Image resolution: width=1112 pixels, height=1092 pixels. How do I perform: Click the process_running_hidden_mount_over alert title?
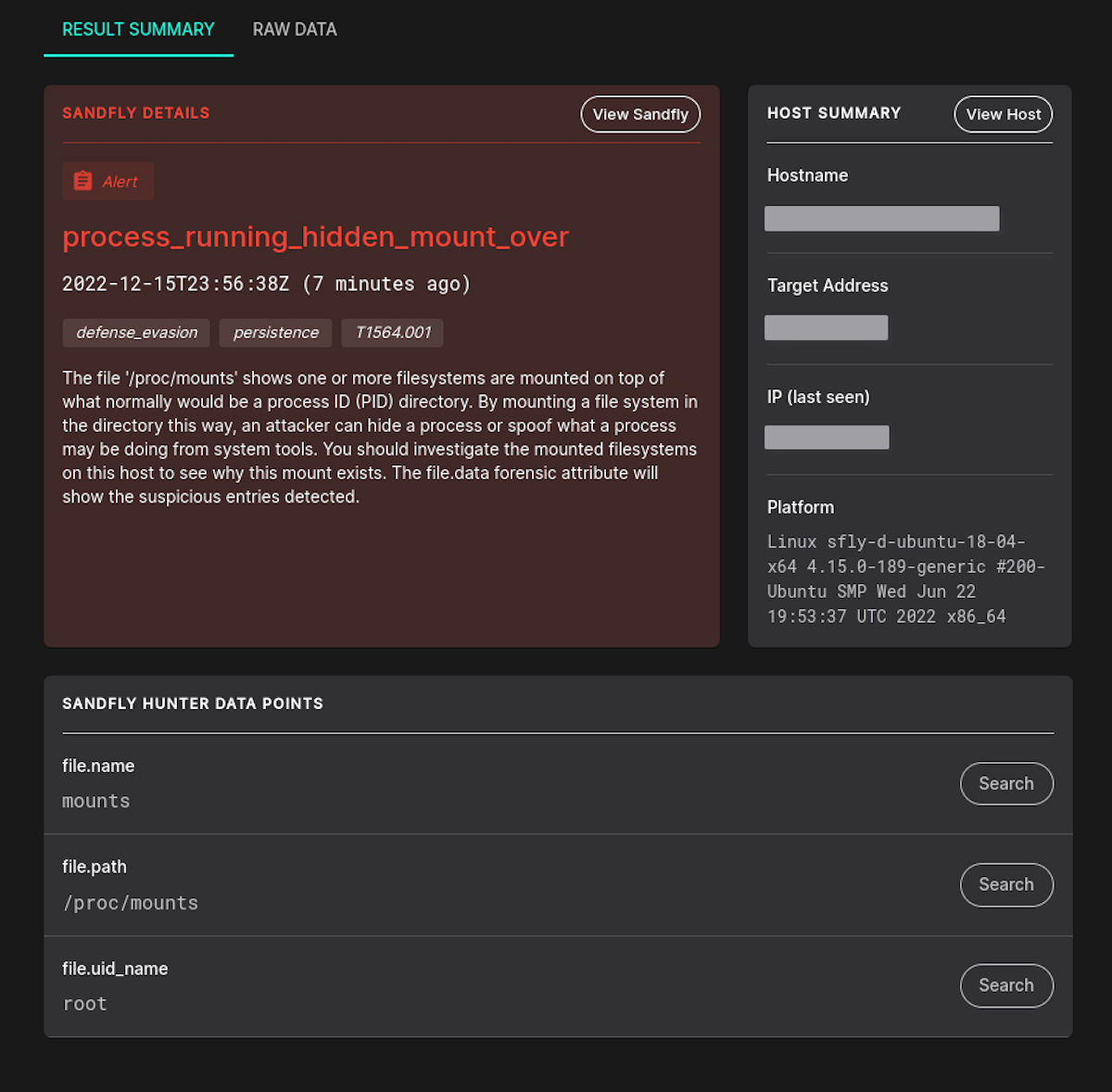pyautogui.click(x=315, y=236)
